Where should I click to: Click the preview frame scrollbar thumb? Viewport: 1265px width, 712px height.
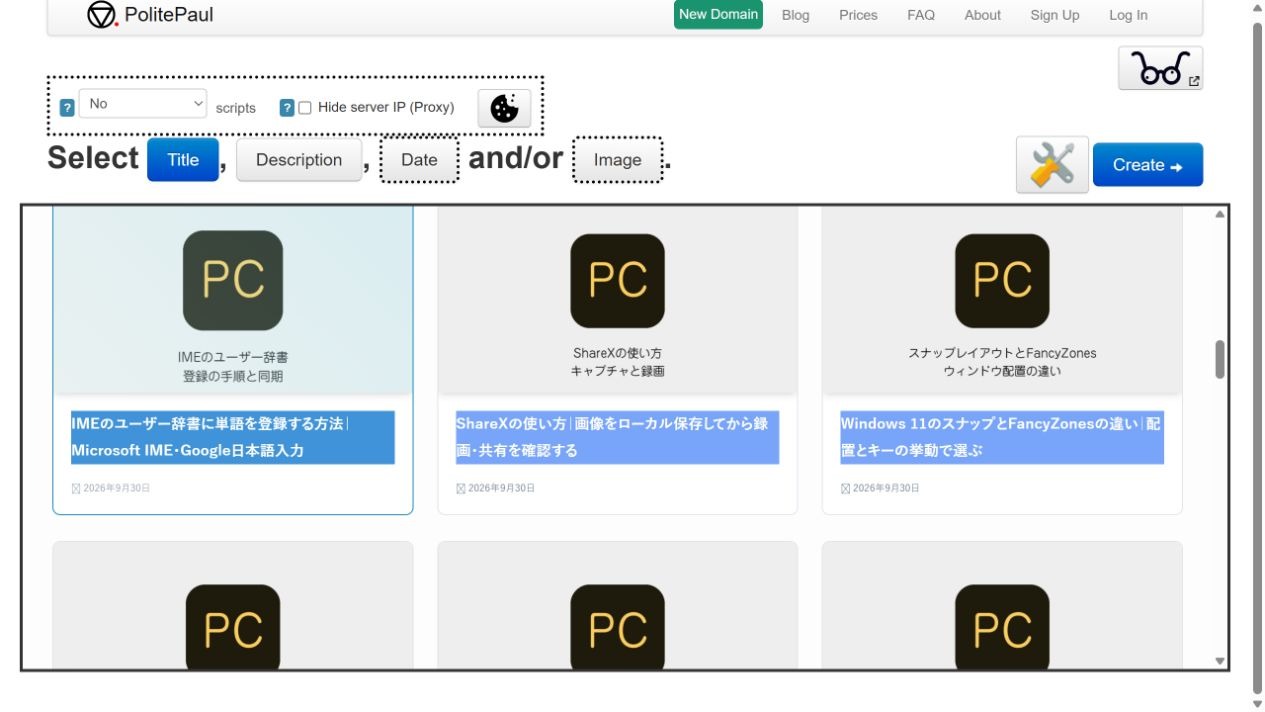1220,360
